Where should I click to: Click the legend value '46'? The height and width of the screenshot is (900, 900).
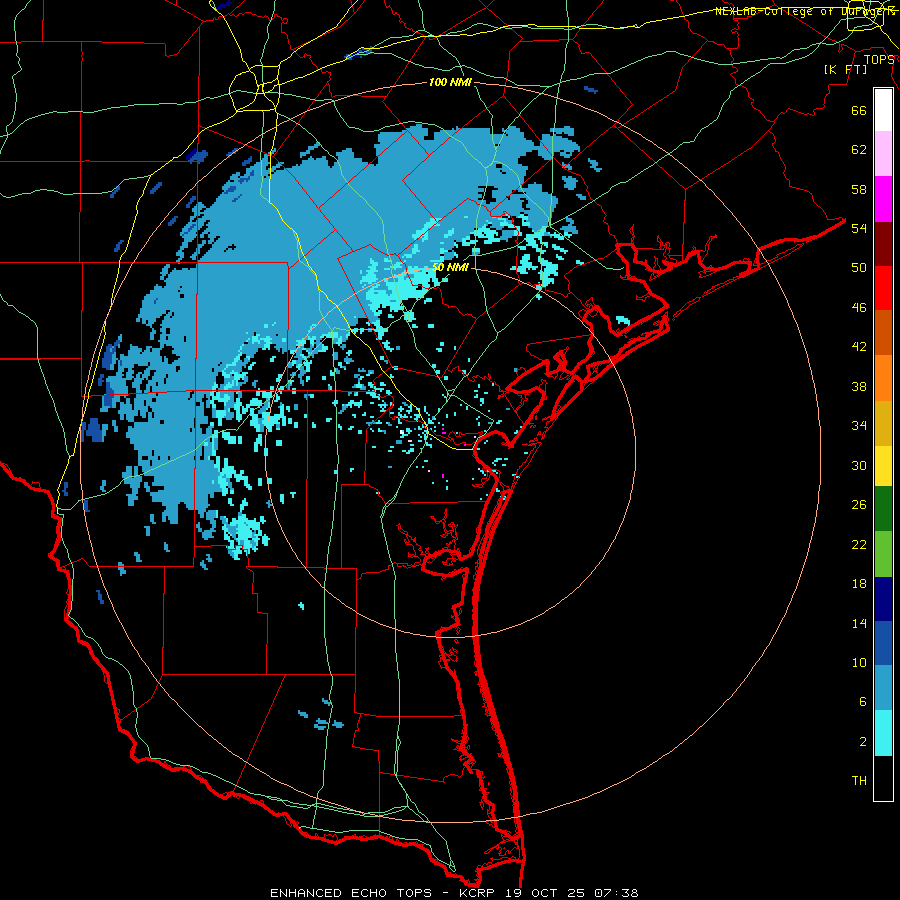859,308
